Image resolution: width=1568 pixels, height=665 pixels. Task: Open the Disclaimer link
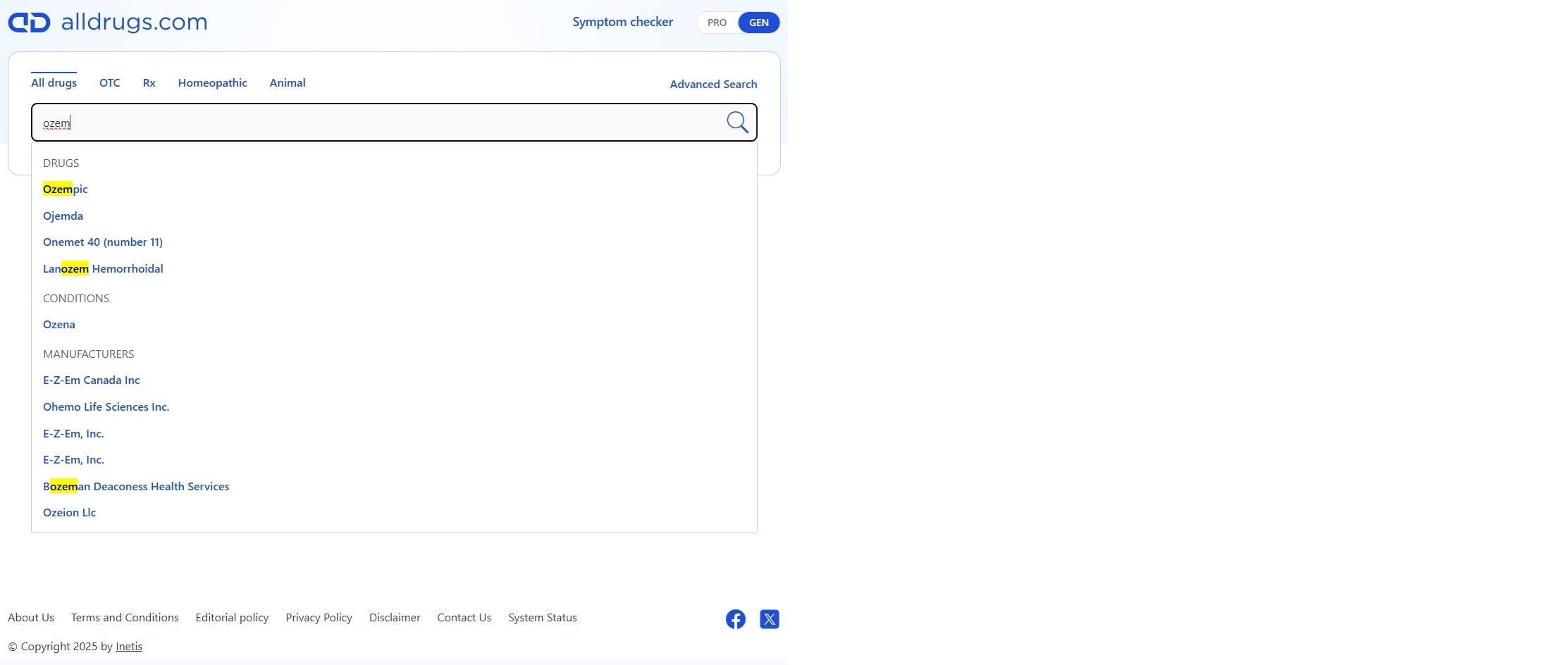coord(395,617)
